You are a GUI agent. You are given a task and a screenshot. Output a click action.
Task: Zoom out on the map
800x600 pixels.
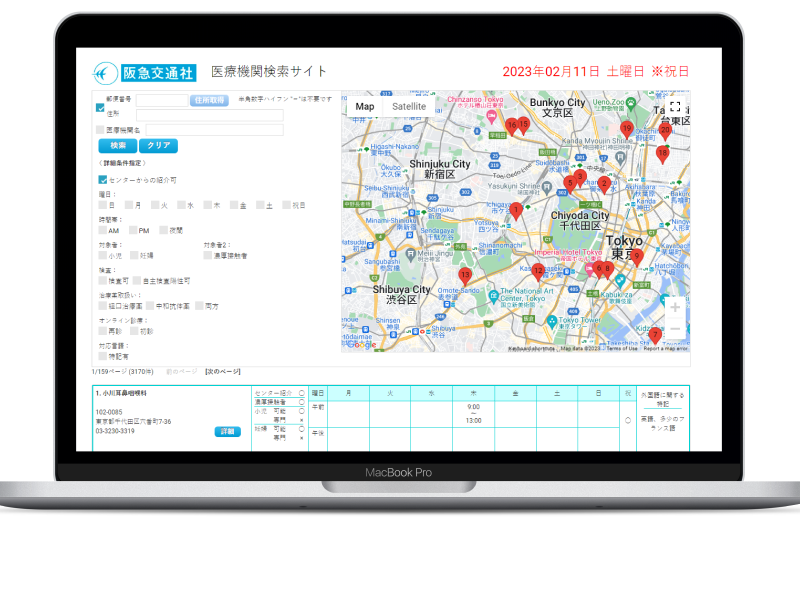click(x=675, y=329)
